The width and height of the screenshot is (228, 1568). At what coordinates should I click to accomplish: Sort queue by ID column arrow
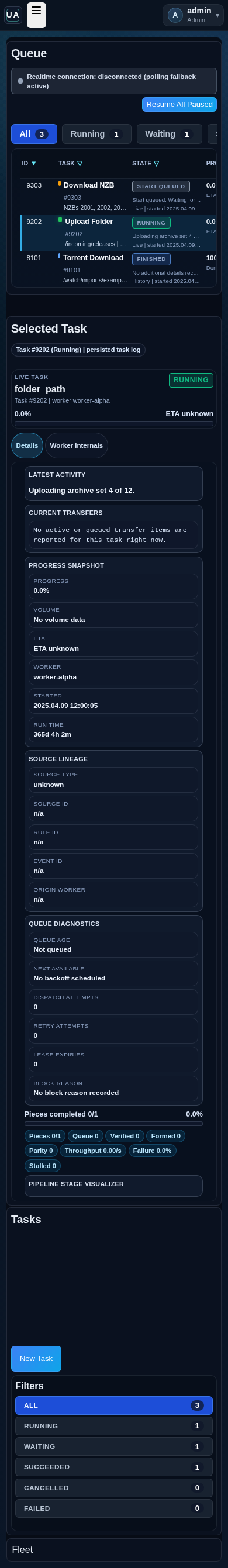point(33,163)
